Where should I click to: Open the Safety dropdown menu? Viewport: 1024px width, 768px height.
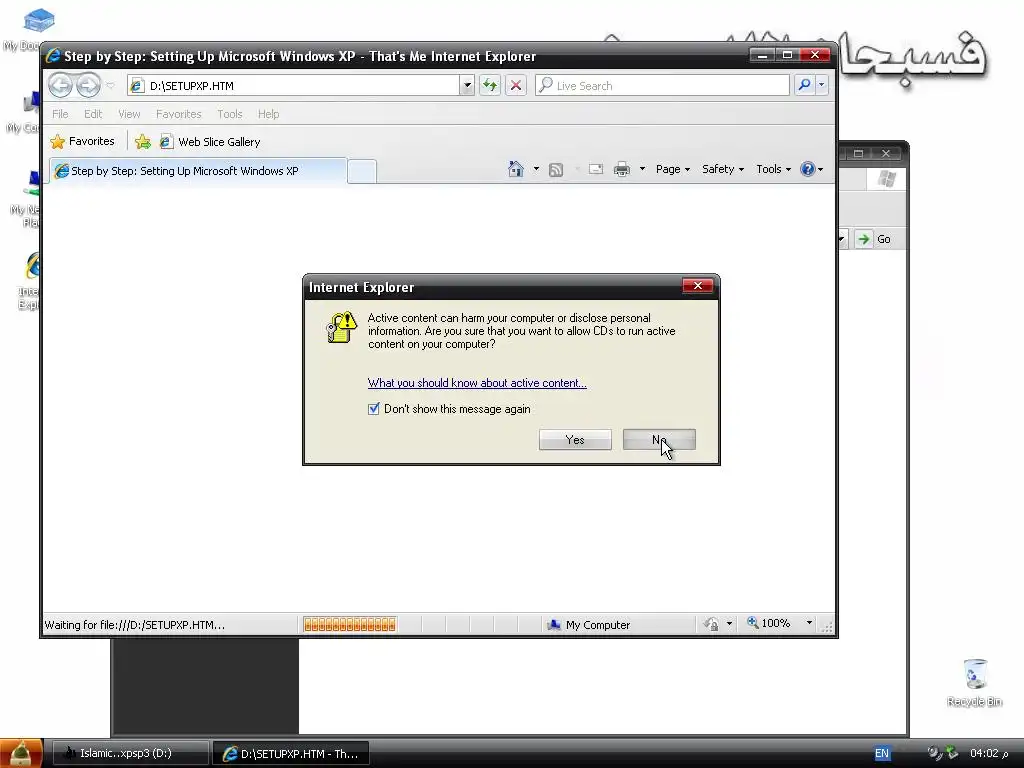[x=723, y=169]
